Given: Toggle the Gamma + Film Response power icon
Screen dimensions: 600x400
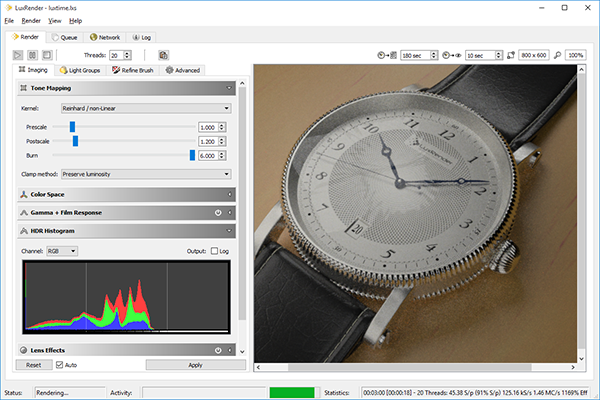Looking at the screenshot, I should tap(217, 212).
